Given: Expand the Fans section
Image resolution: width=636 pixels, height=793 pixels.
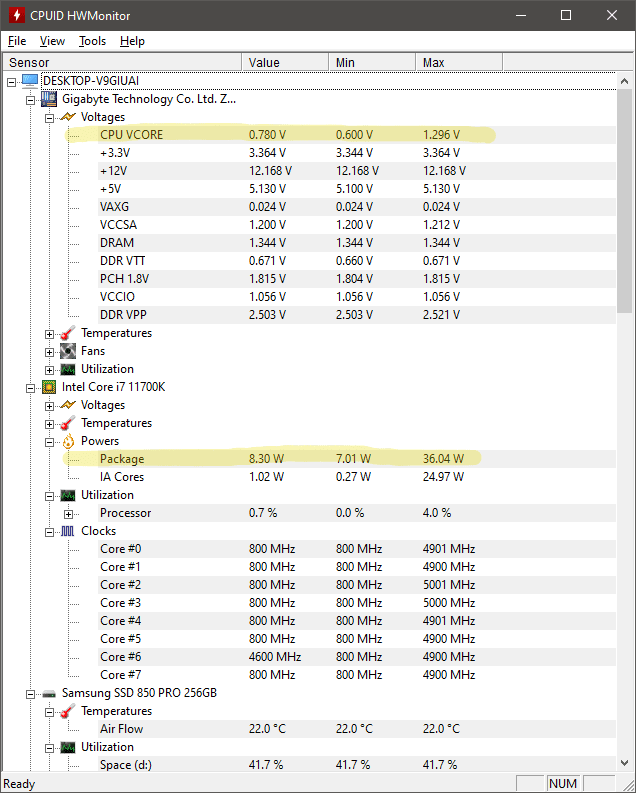Looking at the screenshot, I should tap(49, 352).
